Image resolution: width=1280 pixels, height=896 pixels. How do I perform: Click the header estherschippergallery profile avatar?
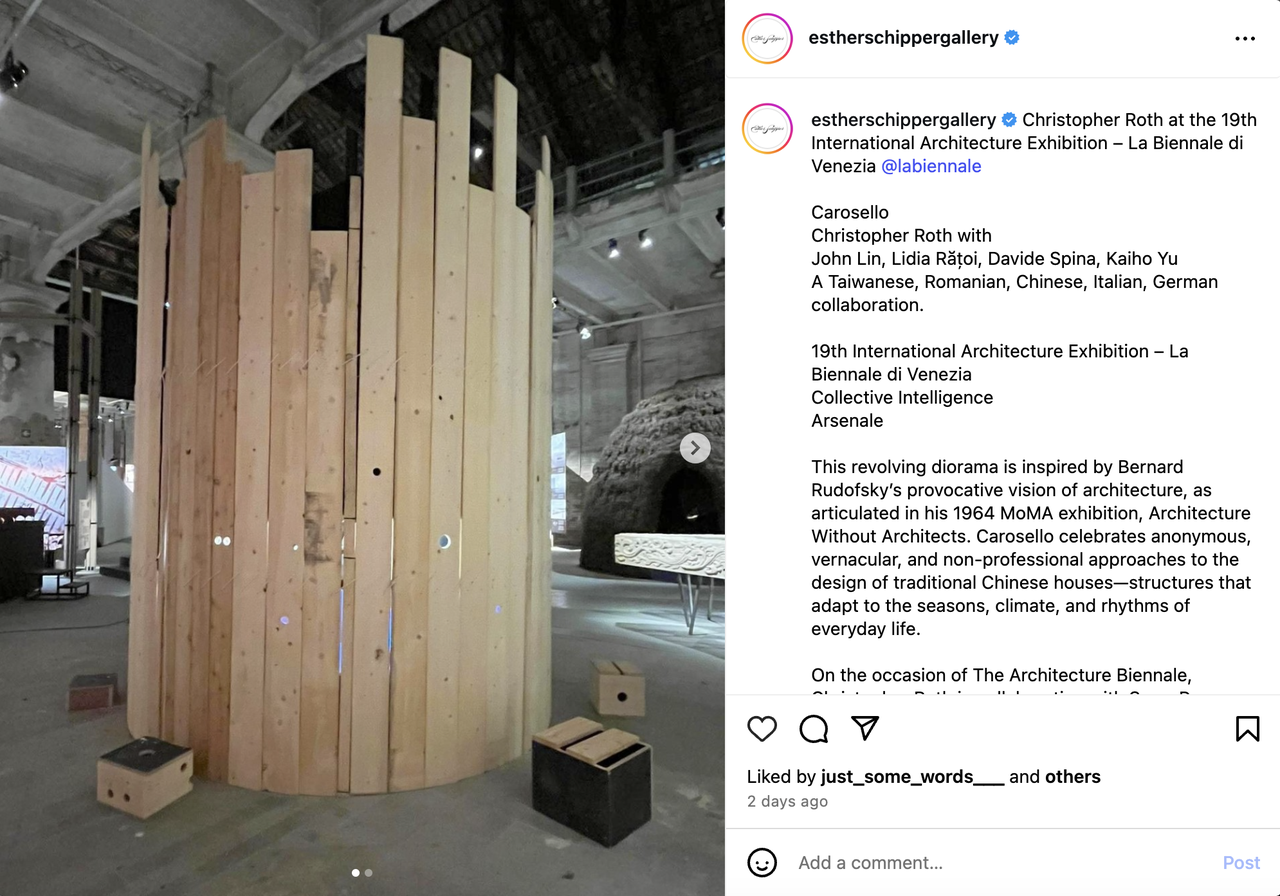click(x=767, y=39)
